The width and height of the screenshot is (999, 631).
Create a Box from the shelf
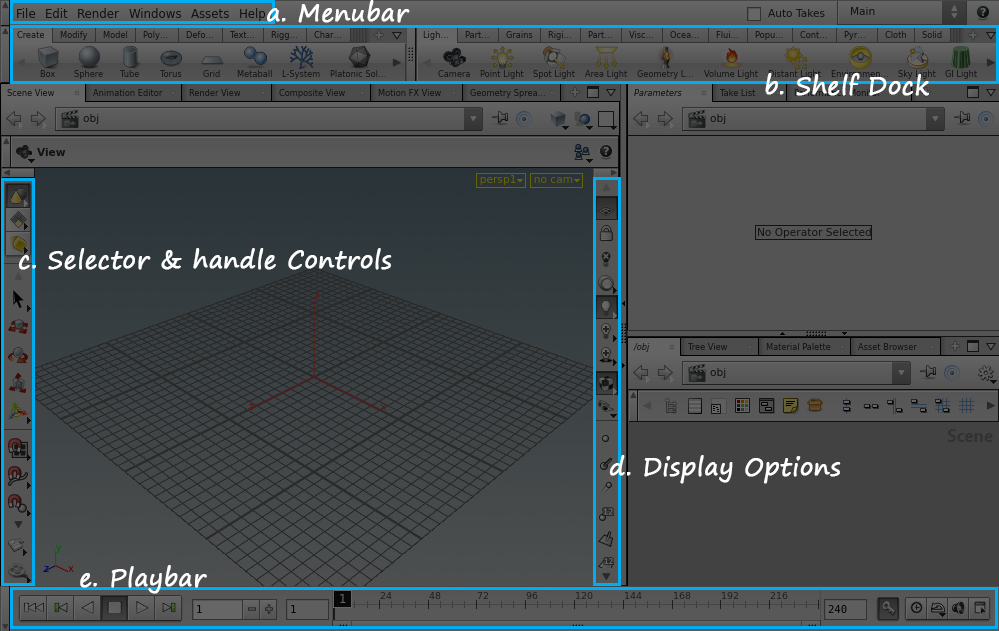tap(48, 62)
